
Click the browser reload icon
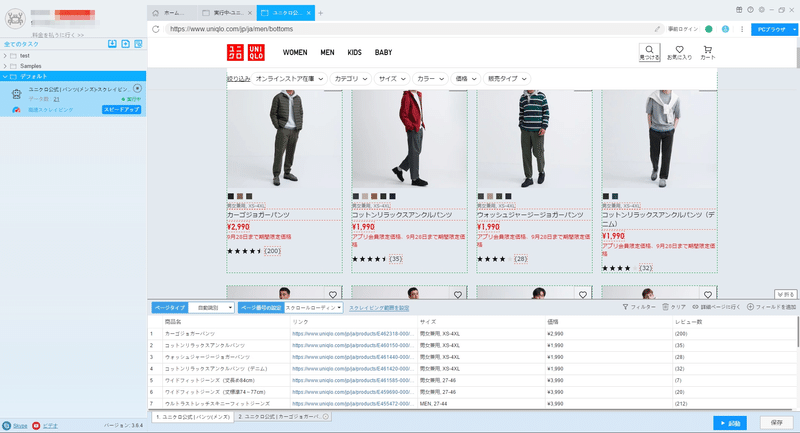156,29
